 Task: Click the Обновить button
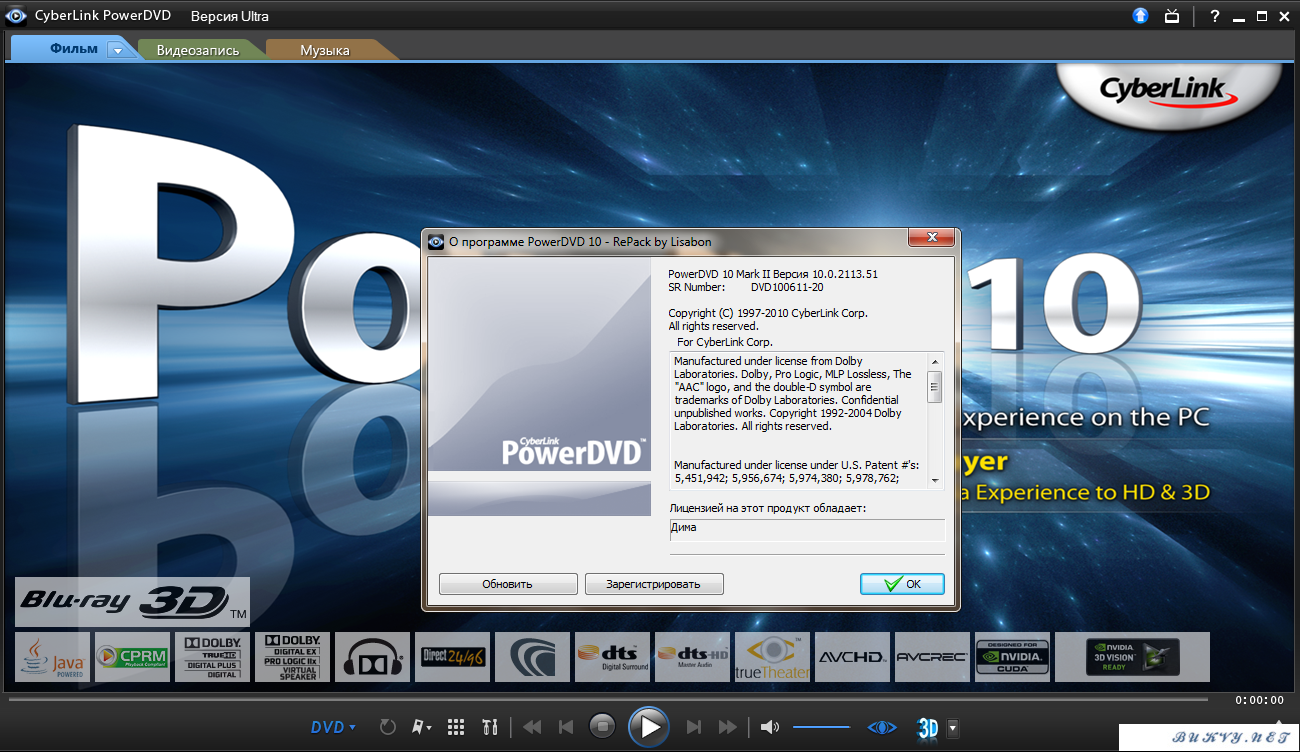508,584
